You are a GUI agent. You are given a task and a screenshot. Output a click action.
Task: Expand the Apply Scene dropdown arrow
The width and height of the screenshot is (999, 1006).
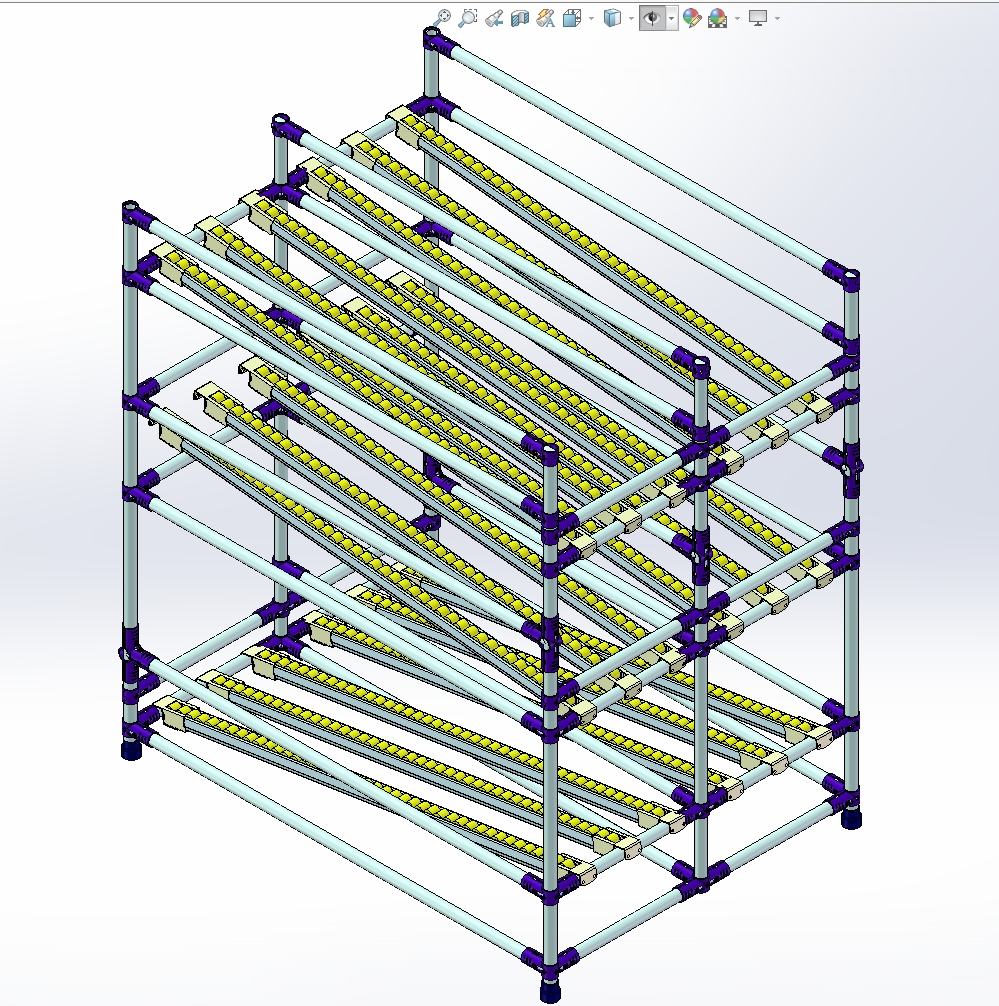(737, 19)
